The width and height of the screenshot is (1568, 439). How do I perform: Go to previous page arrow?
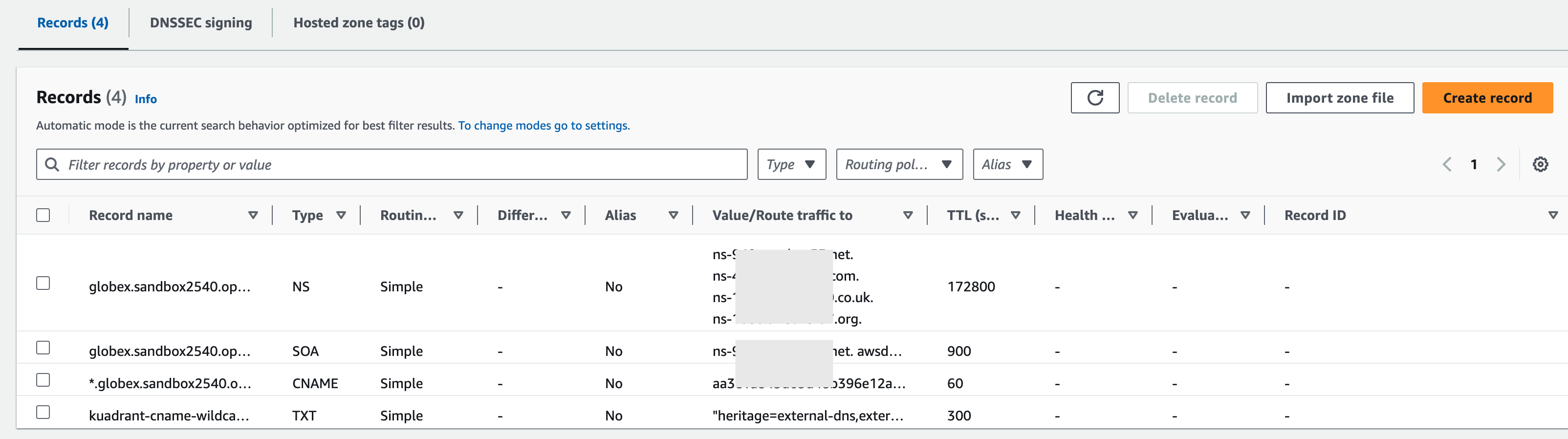click(1447, 164)
